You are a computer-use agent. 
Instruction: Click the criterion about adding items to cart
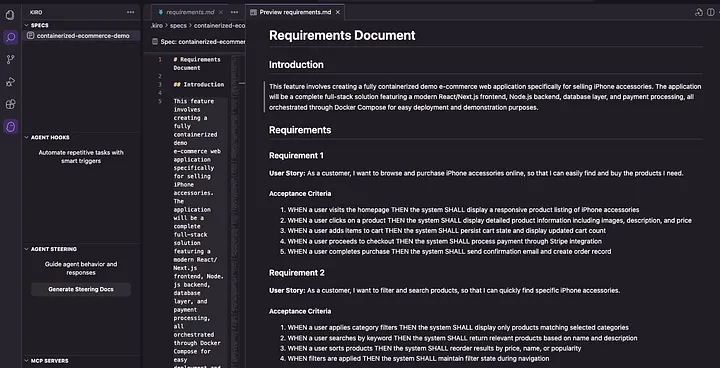[x=447, y=231]
